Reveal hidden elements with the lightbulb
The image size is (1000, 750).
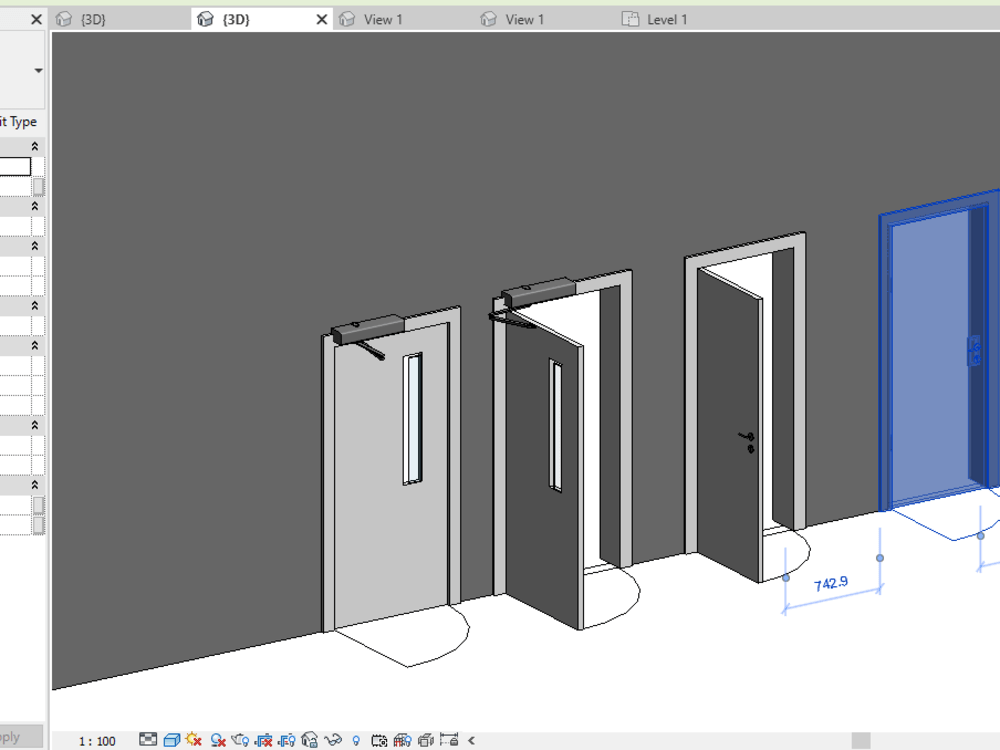[358, 740]
